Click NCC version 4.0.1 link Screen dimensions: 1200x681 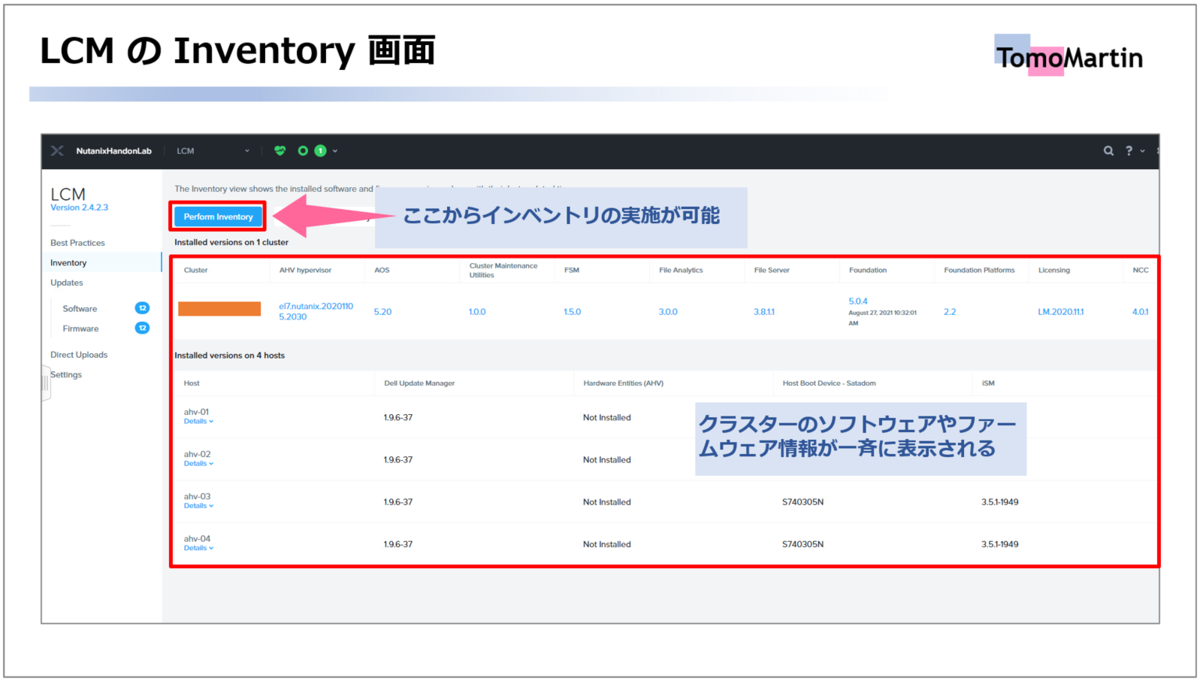point(1140,312)
